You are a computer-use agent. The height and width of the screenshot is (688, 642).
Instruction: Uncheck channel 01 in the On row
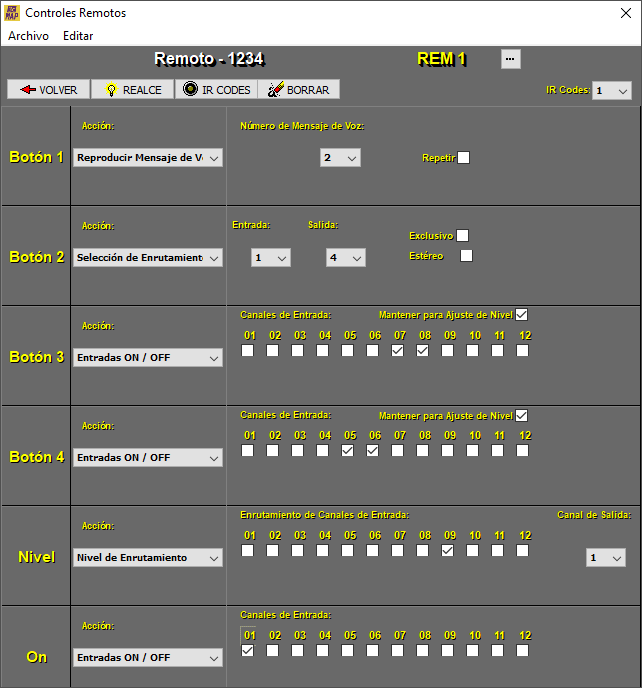pyautogui.click(x=247, y=651)
